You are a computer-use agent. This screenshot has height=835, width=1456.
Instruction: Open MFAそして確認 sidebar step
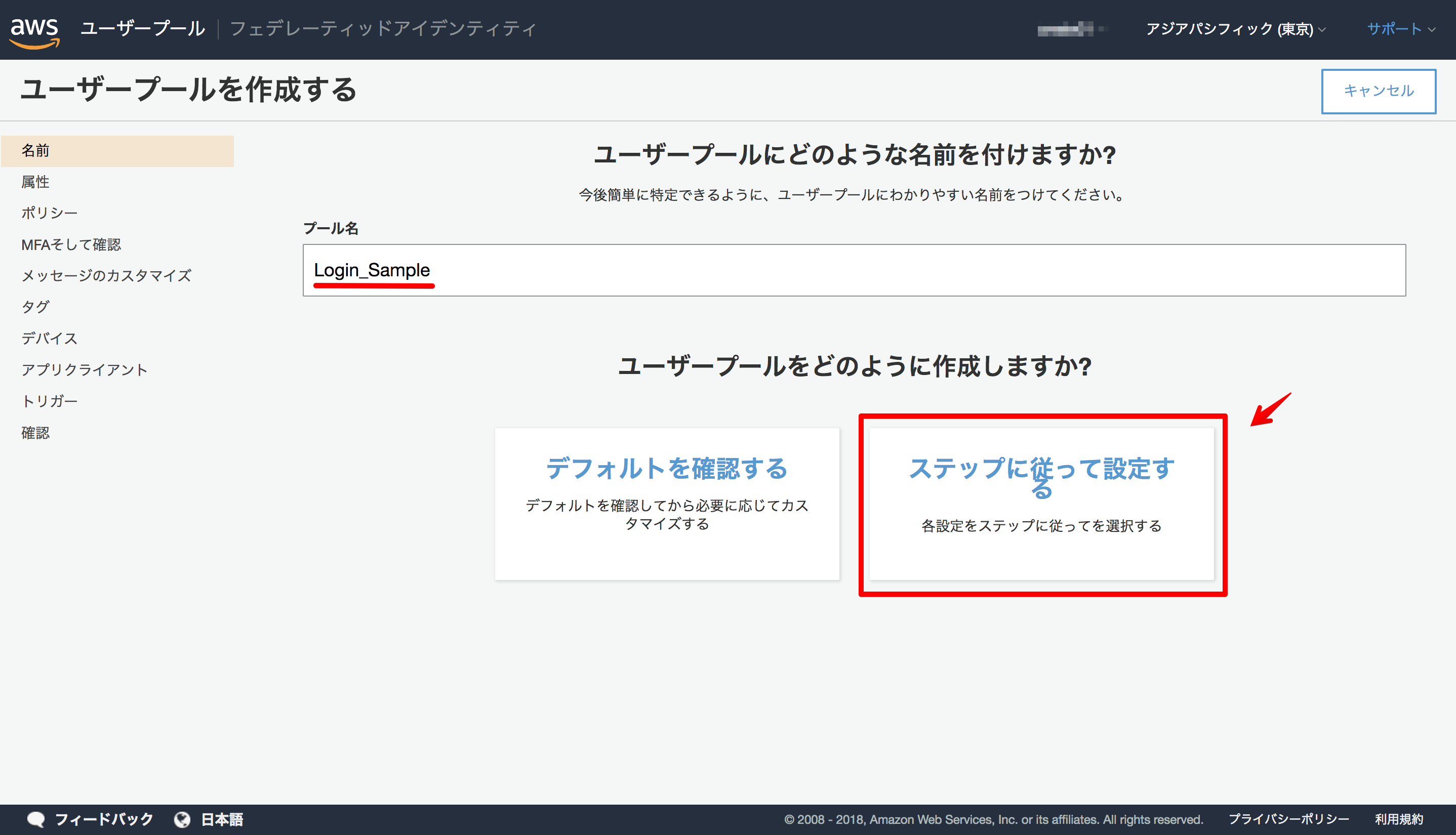click(x=71, y=245)
